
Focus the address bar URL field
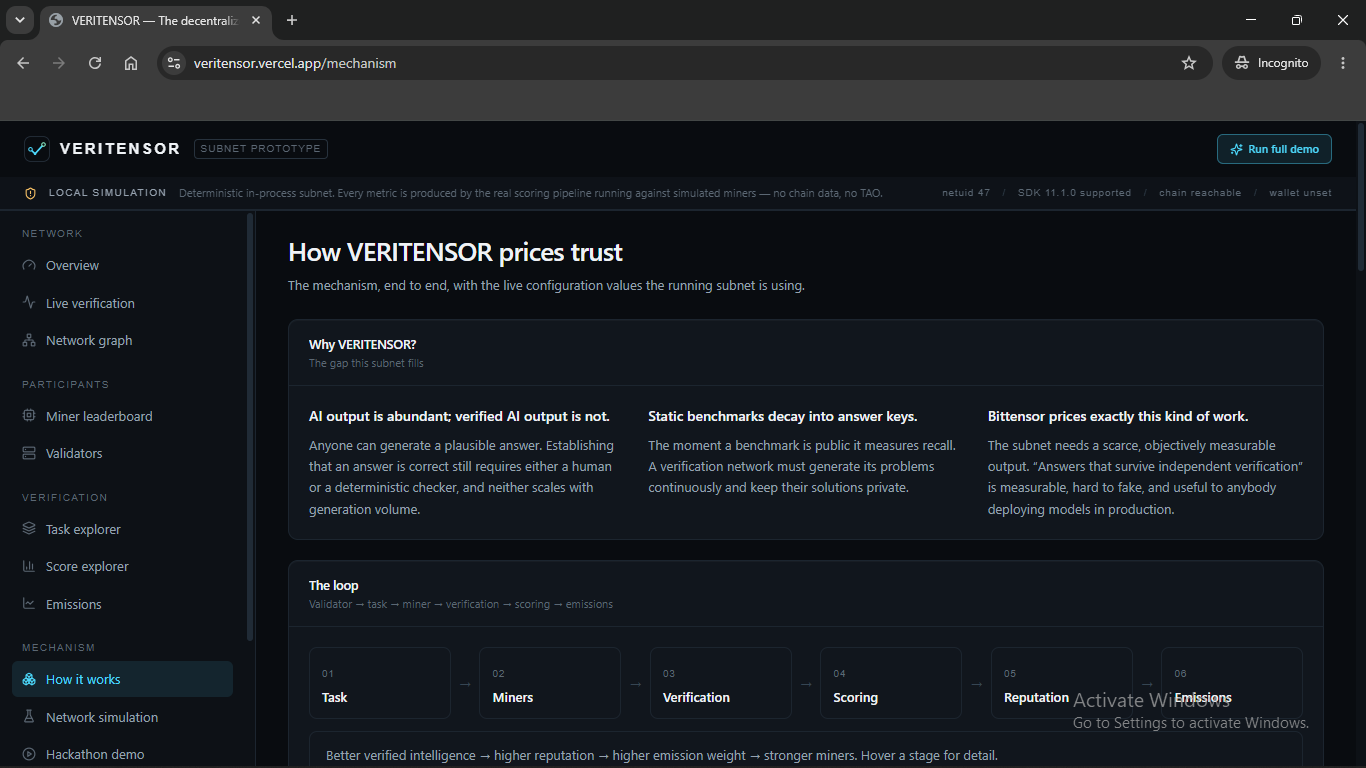(685, 63)
